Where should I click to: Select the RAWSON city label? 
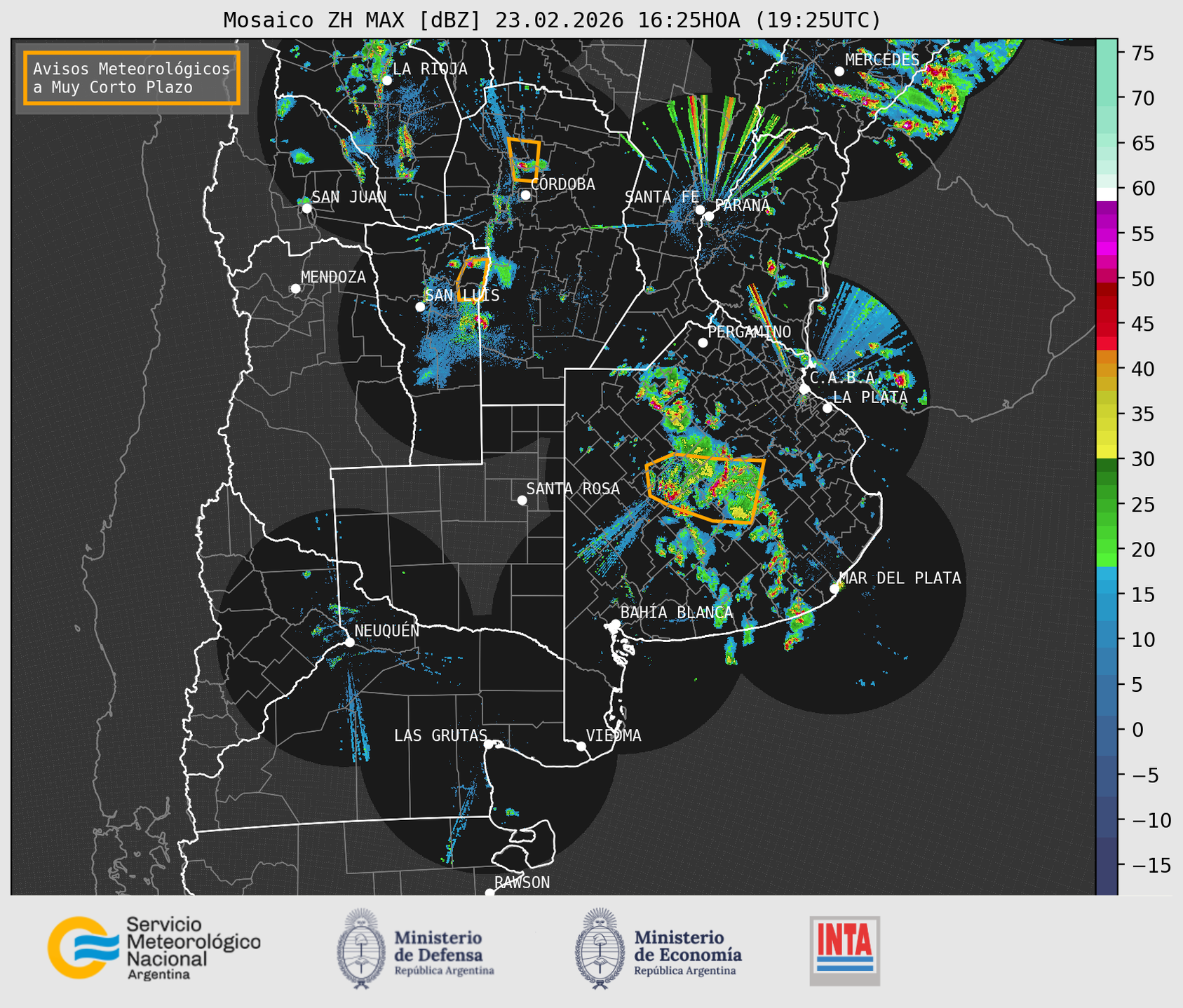click(x=522, y=883)
